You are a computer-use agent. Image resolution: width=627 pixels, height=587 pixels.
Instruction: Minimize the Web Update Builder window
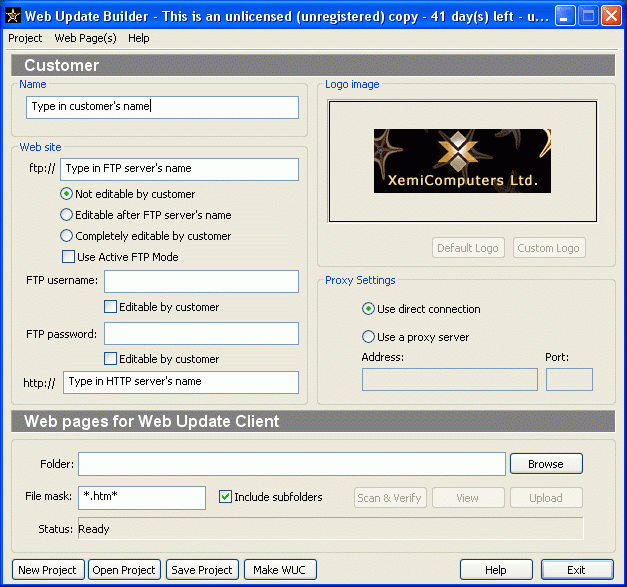(x=565, y=16)
